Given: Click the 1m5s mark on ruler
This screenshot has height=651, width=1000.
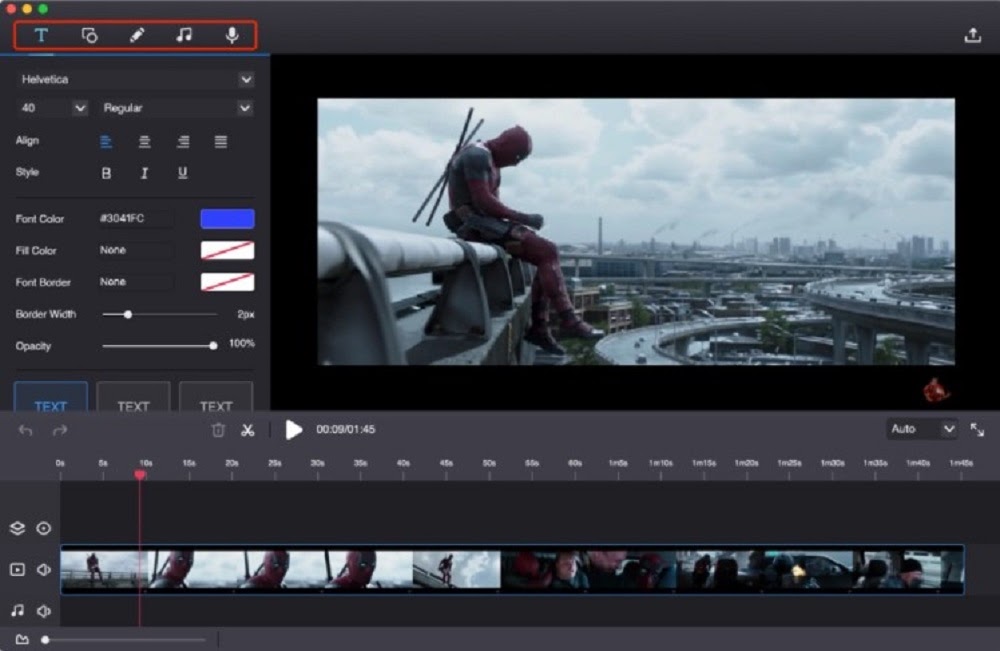Looking at the screenshot, I should pos(618,464).
